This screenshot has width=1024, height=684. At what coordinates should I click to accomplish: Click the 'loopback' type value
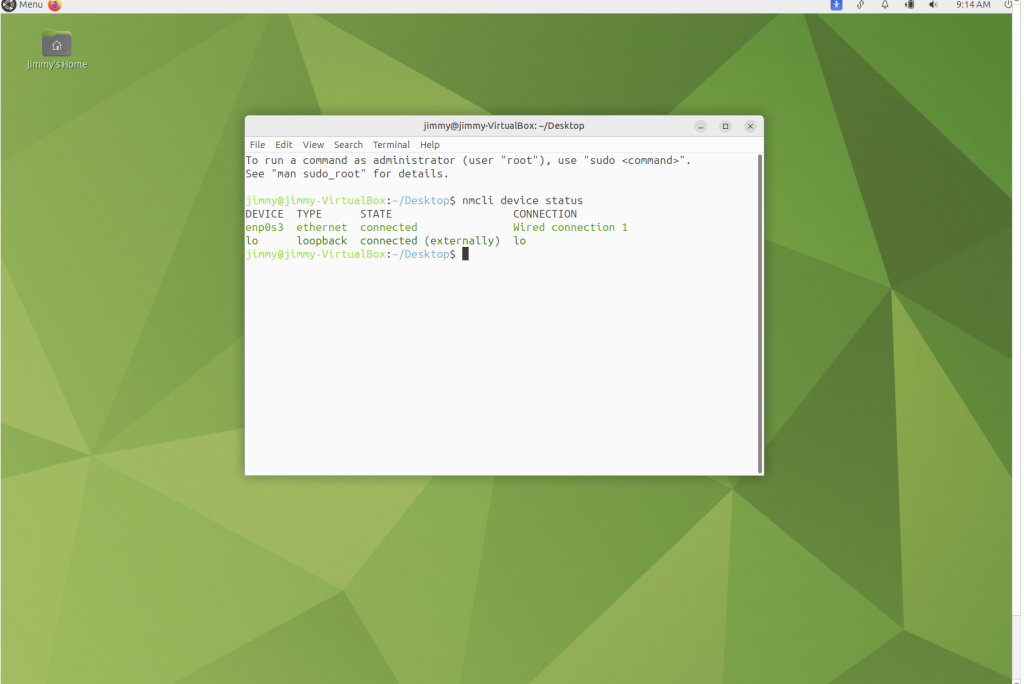click(x=322, y=241)
